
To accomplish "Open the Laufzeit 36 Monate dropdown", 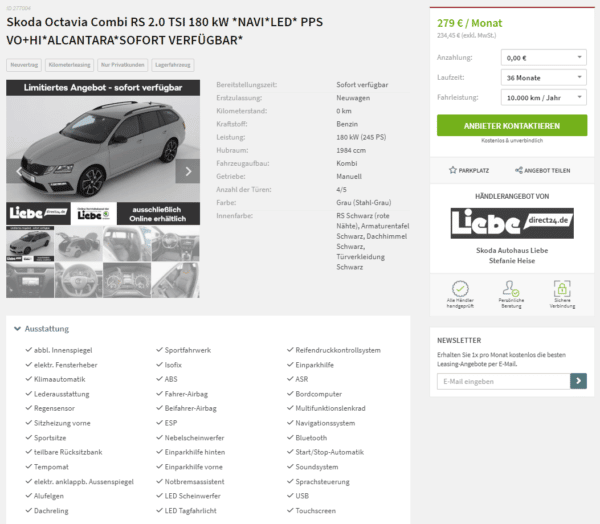I will pos(543,78).
